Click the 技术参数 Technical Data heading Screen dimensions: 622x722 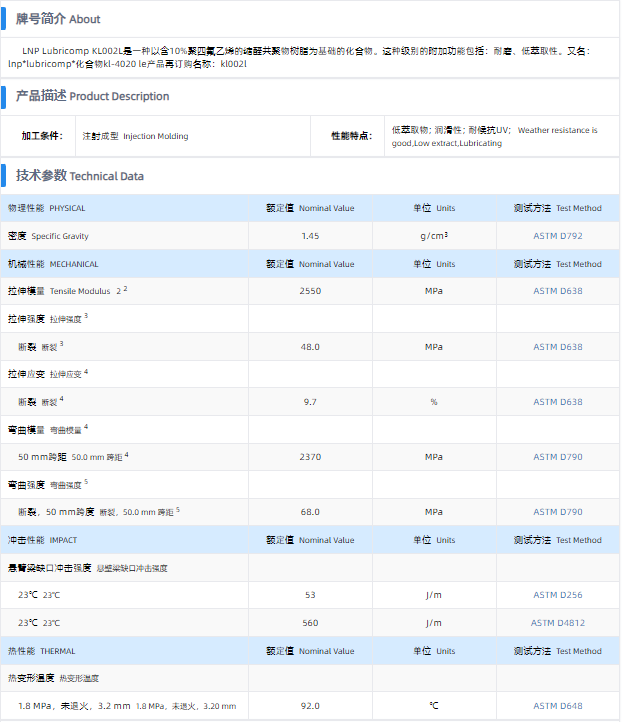(79, 176)
